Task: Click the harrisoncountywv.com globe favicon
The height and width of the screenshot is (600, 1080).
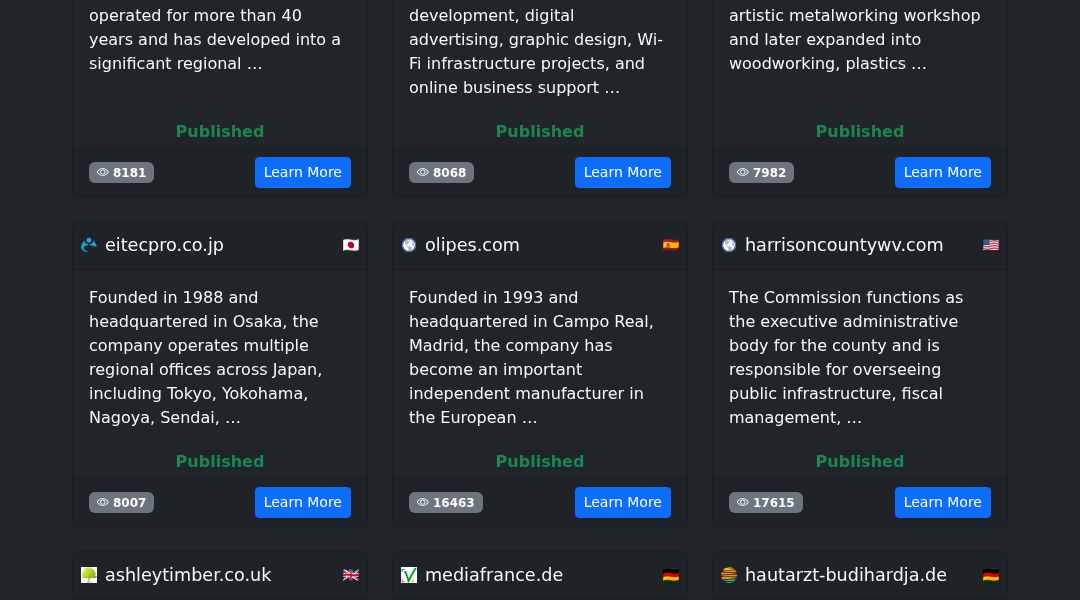Action: (729, 245)
